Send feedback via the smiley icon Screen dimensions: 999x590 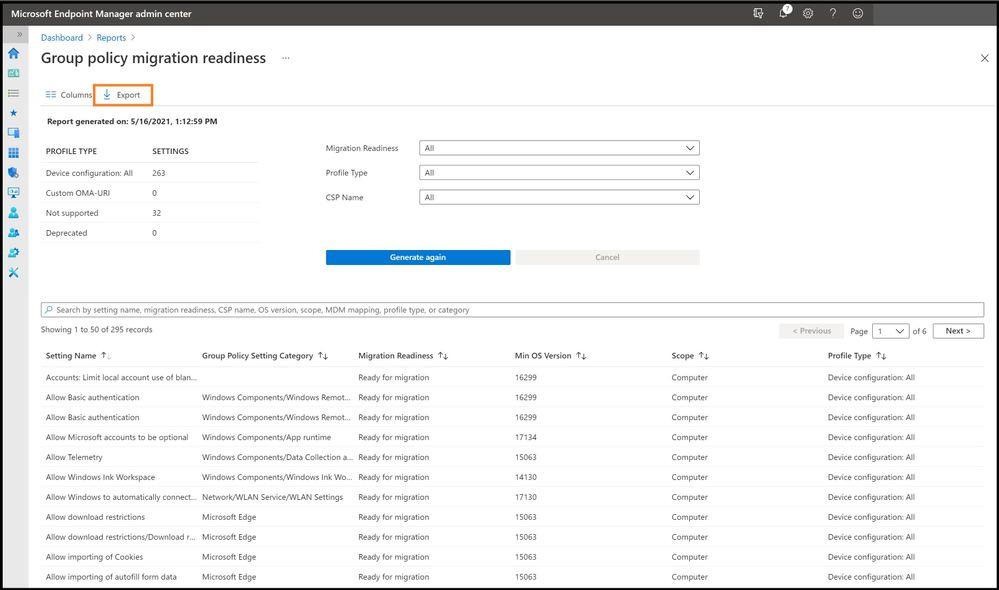point(858,13)
